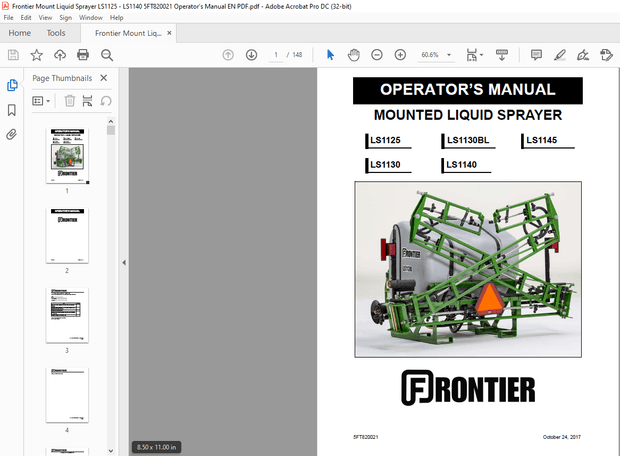Zoom out with the minus circle icon
The height and width of the screenshot is (456, 620).
pos(377,55)
